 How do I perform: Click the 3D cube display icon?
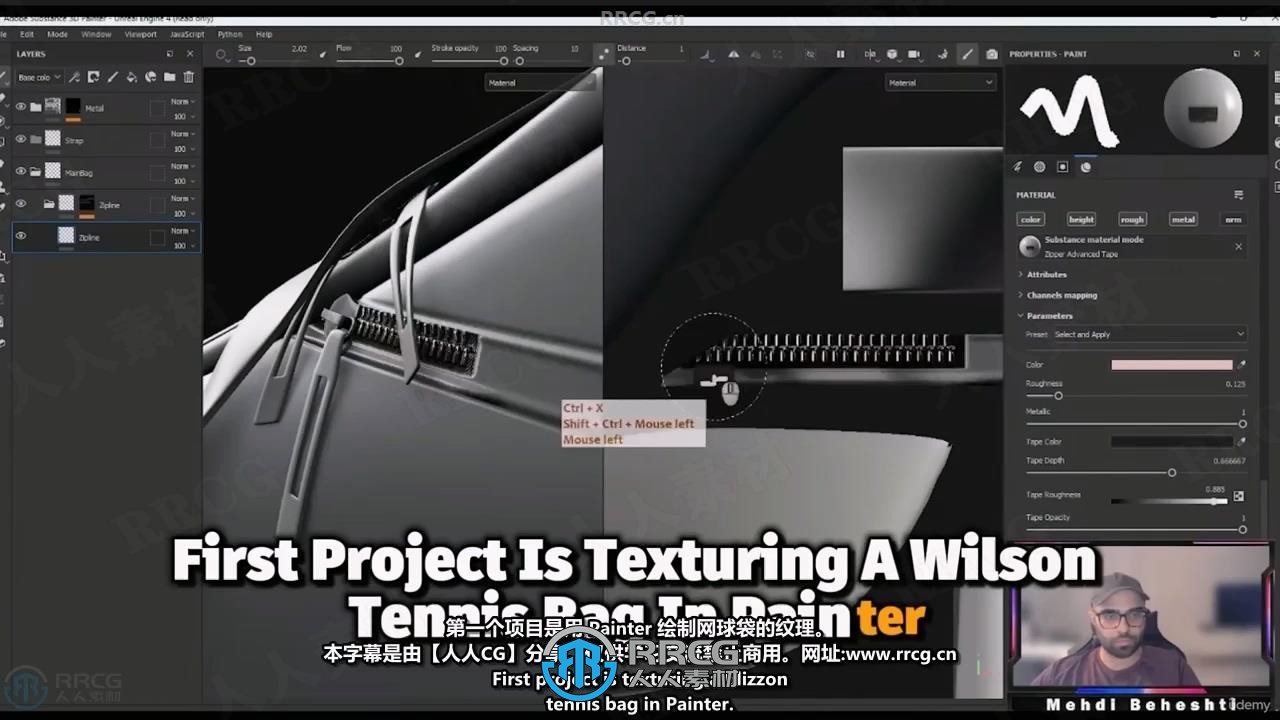pos(892,54)
